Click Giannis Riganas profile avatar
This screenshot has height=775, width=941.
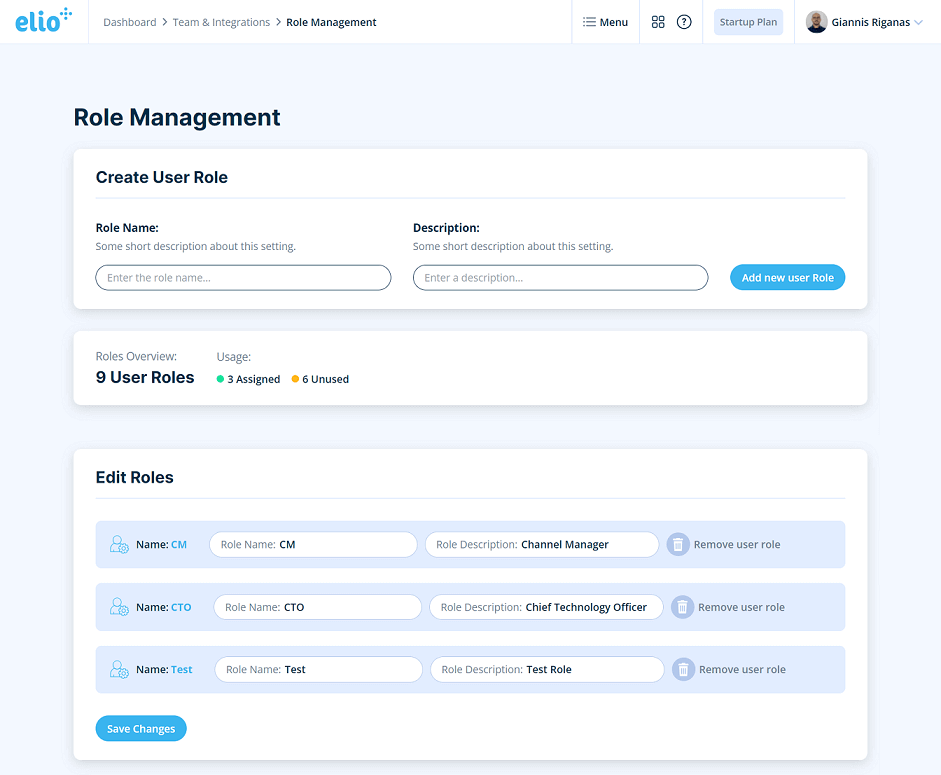tap(816, 22)
